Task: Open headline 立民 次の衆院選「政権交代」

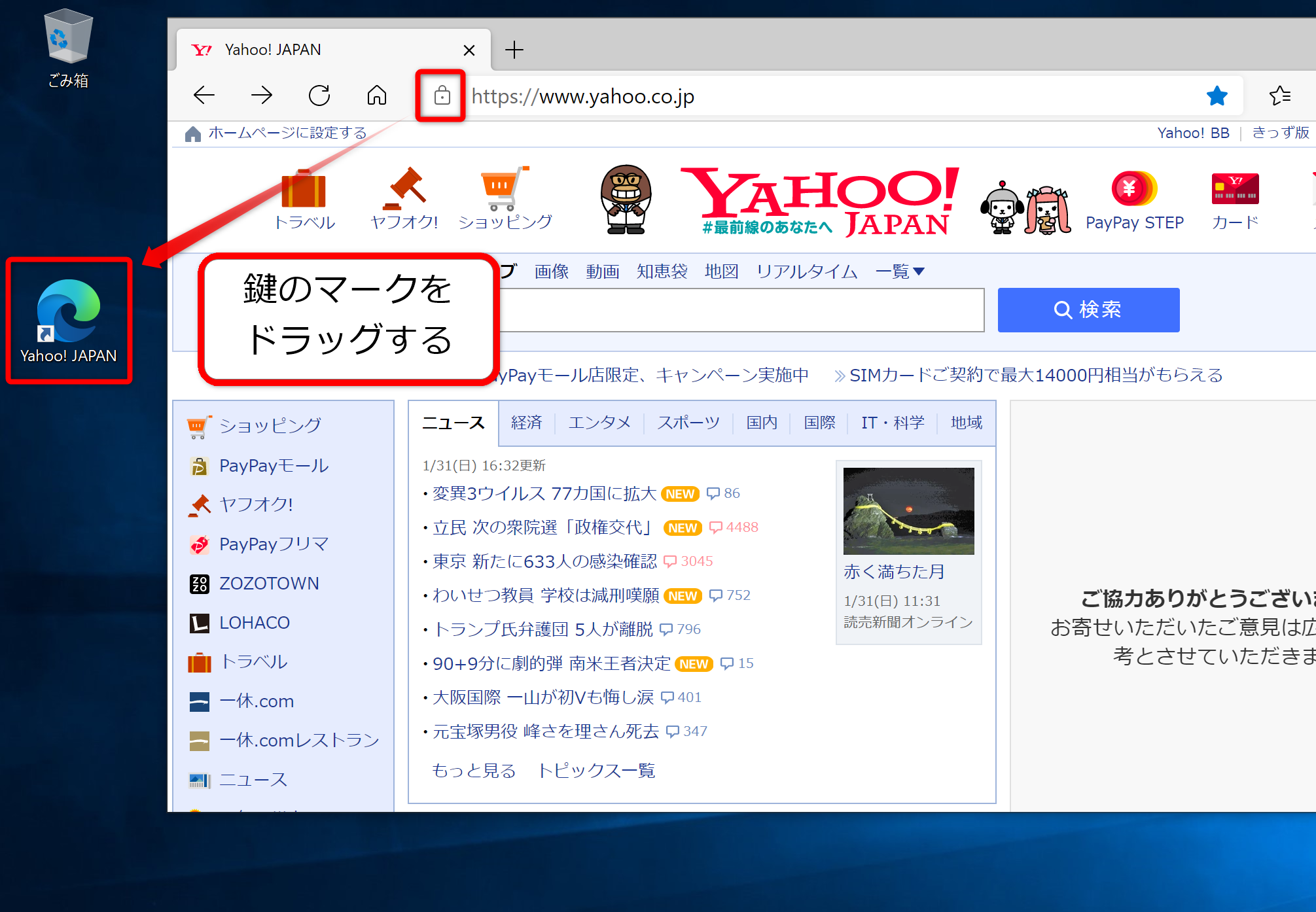Action: 544,527
